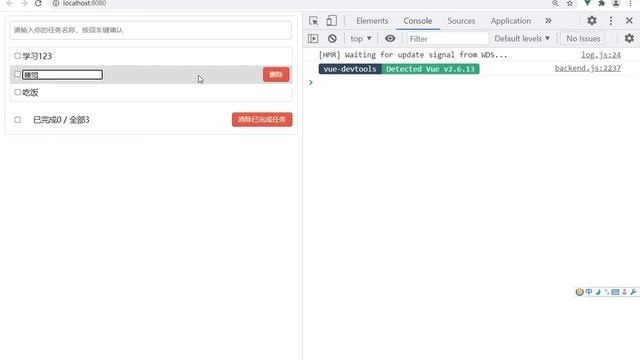The width and height of the screenshot is (640, 360).
Task: Check the 吃饭 task checkbox
Action: pos(17,92)
